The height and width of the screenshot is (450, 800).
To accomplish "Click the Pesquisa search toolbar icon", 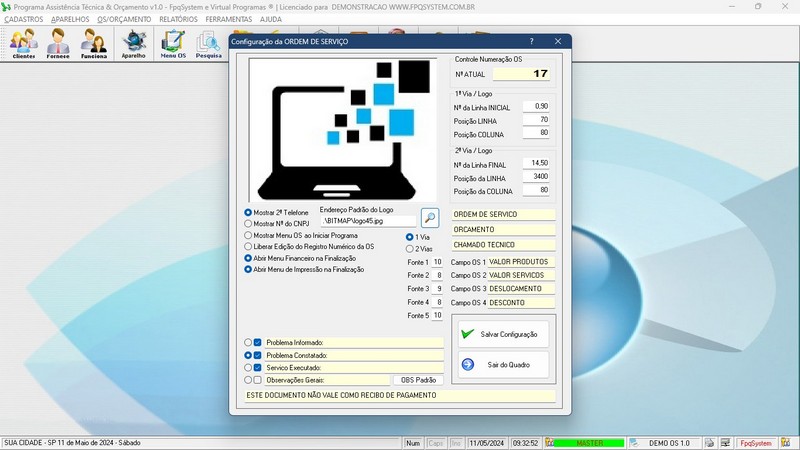I will [209, 43].
